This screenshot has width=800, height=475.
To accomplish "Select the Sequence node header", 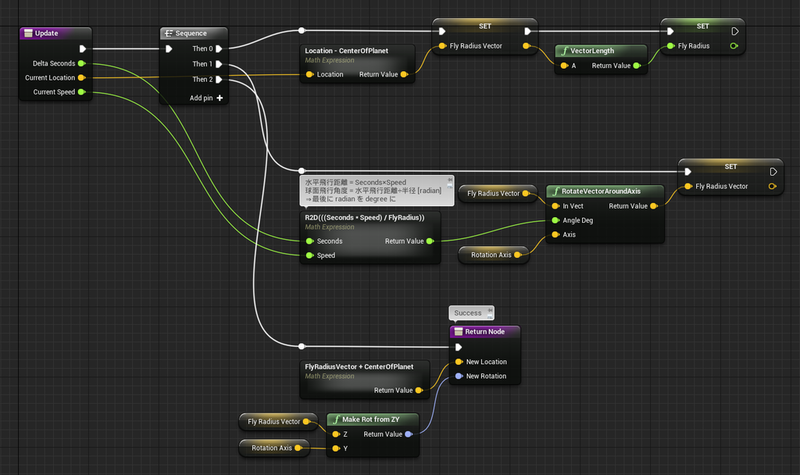I will [x=194, y=33].
